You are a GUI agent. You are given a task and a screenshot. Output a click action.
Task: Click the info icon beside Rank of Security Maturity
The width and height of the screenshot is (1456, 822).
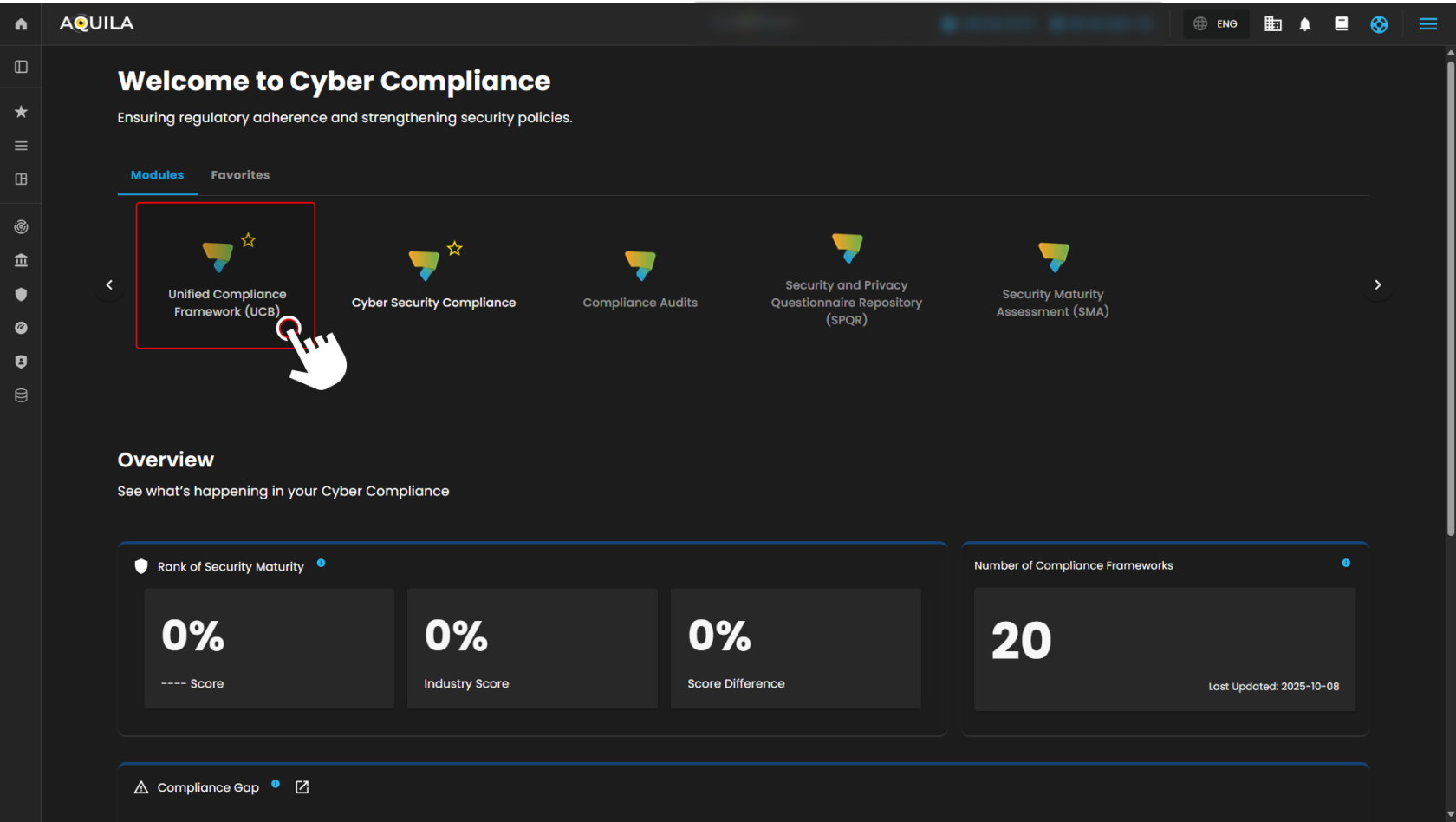321,564
